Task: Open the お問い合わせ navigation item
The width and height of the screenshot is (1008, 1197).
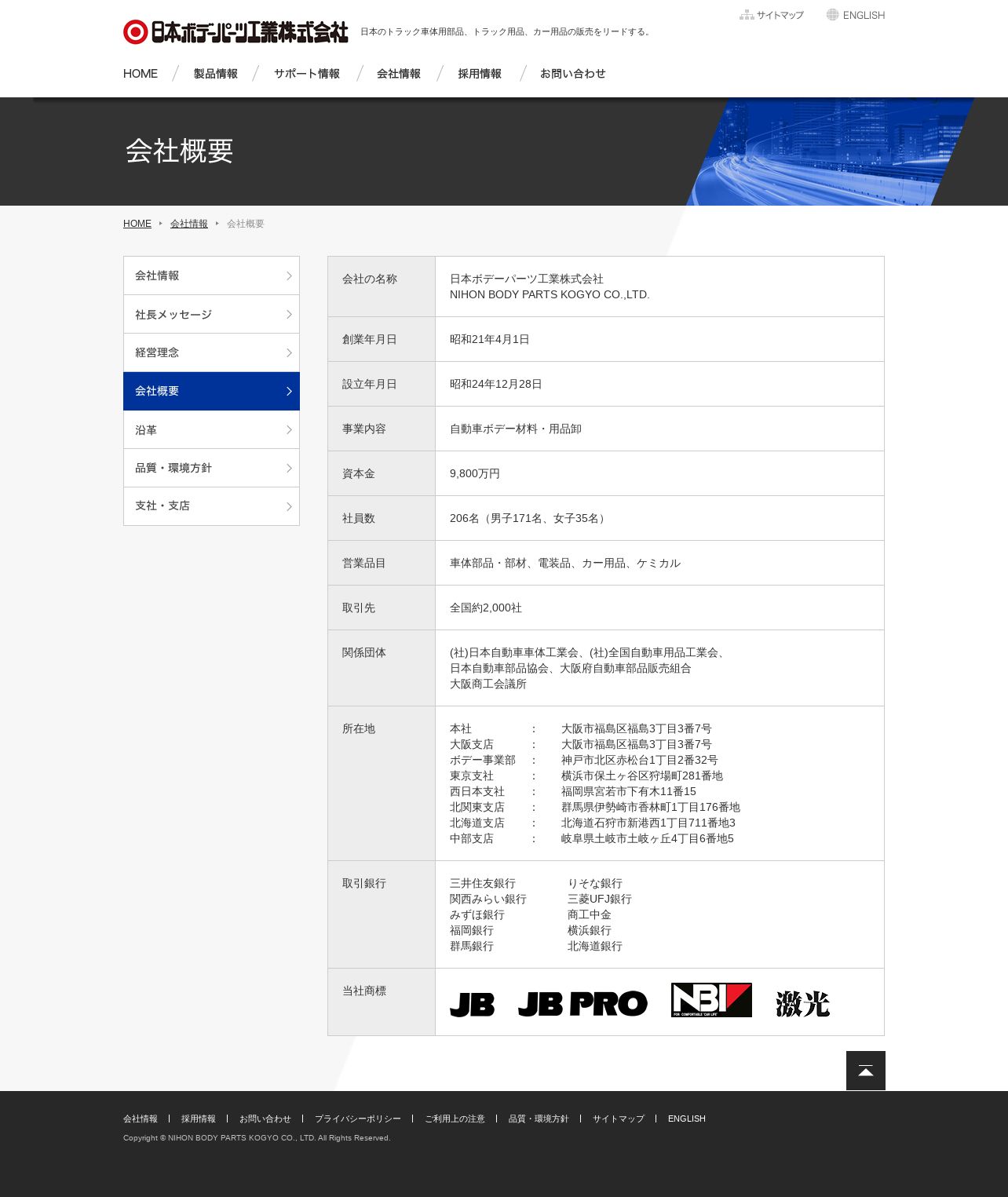Action: (x=573, y=74)
